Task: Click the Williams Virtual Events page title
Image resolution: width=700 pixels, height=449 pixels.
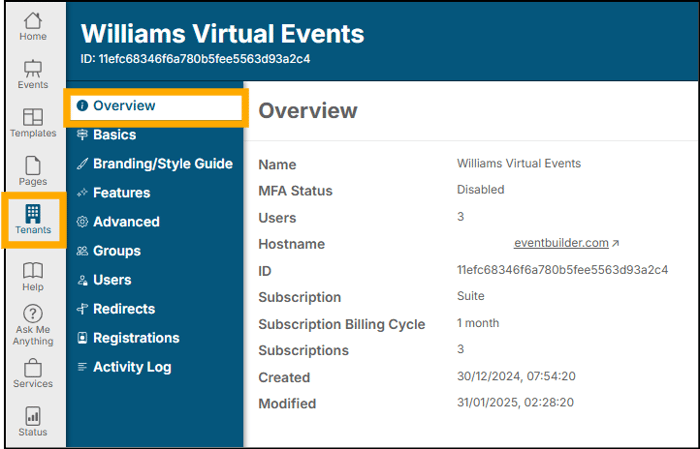Action: pyautogui.click(x=222, y=33)
